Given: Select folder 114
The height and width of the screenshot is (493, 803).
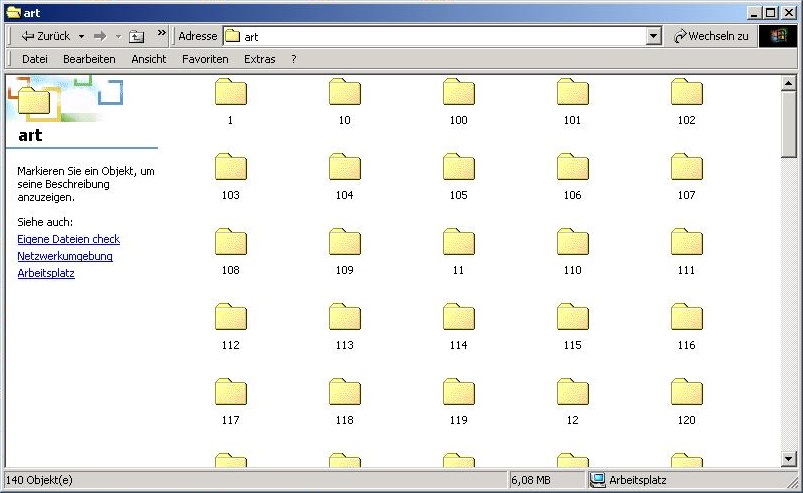Looking at the screenshot, I should 458,327.
